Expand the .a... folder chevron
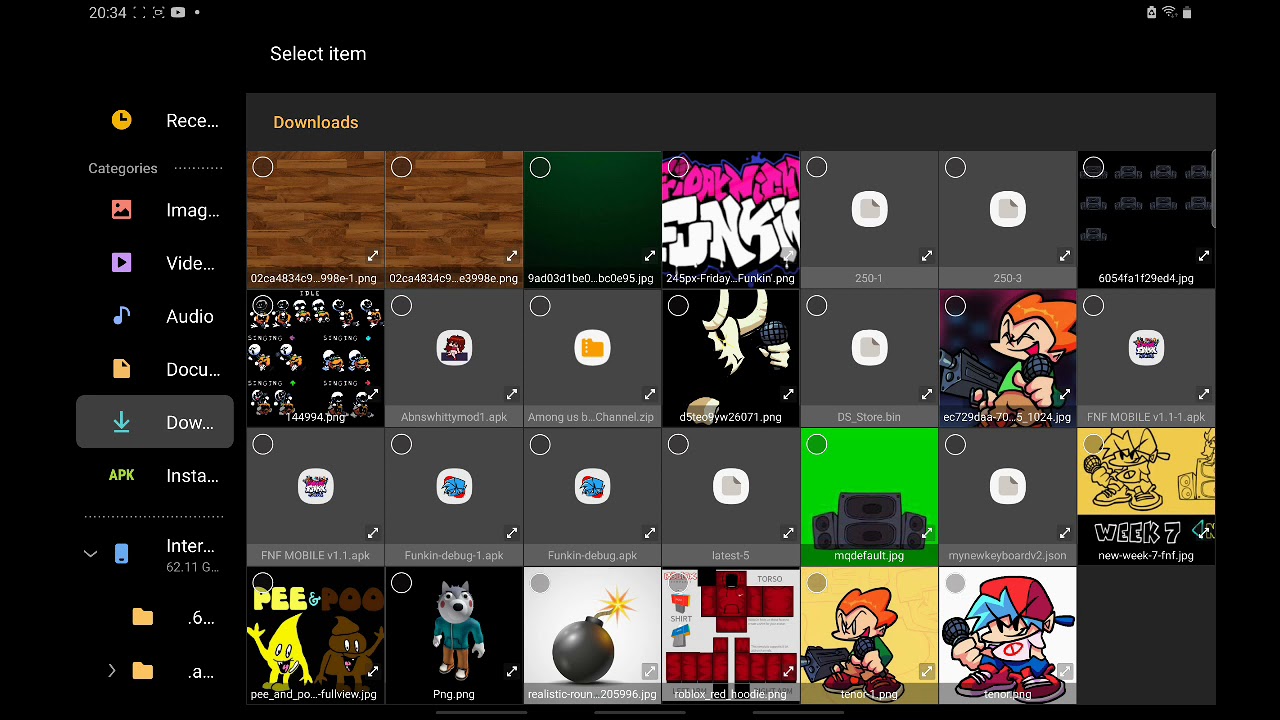This screenshot has height=720, width=1280. pos(111,671)
